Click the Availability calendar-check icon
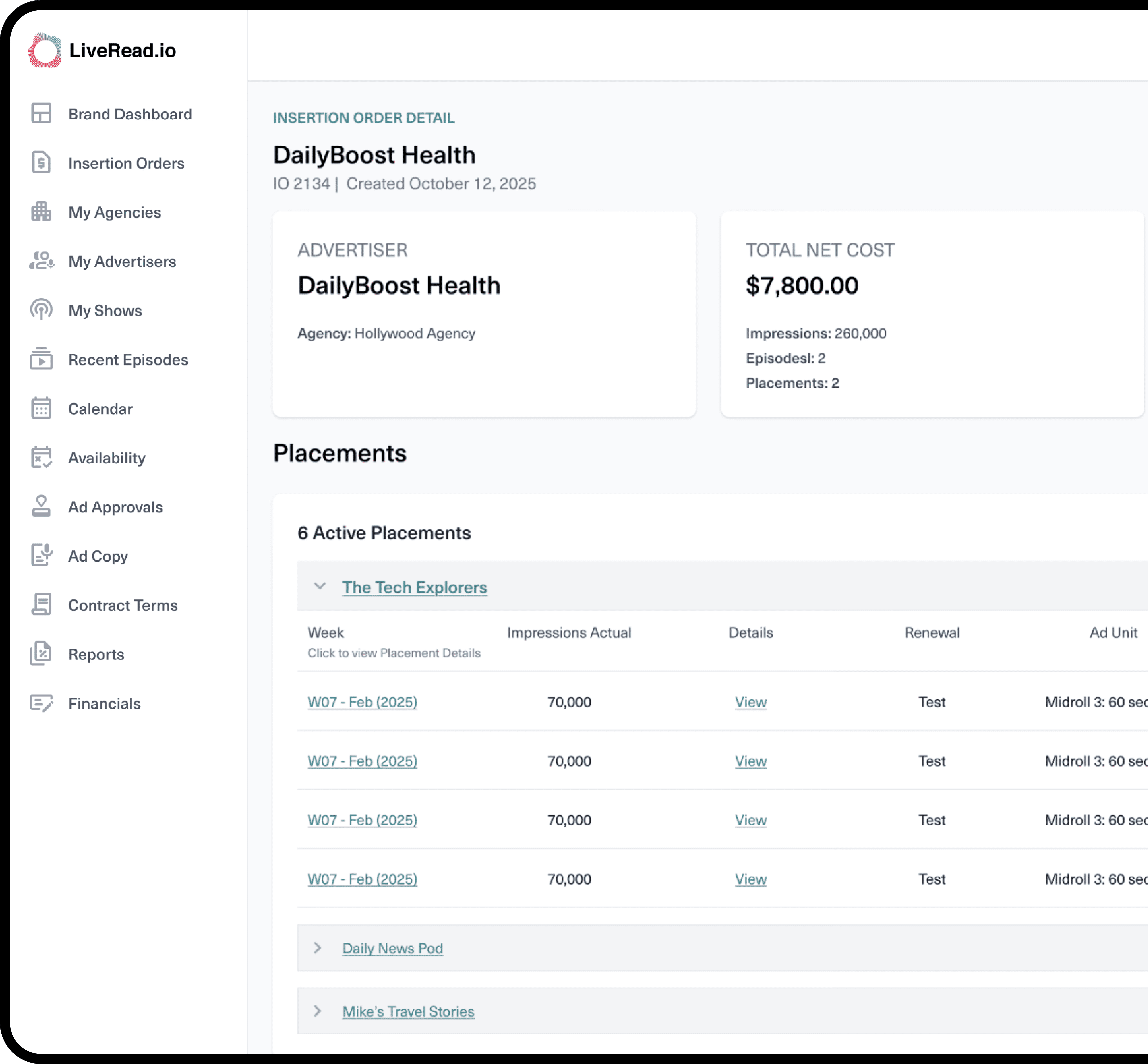The height and width of the screenshot is (1064, 1148). [x=41, y=457]
